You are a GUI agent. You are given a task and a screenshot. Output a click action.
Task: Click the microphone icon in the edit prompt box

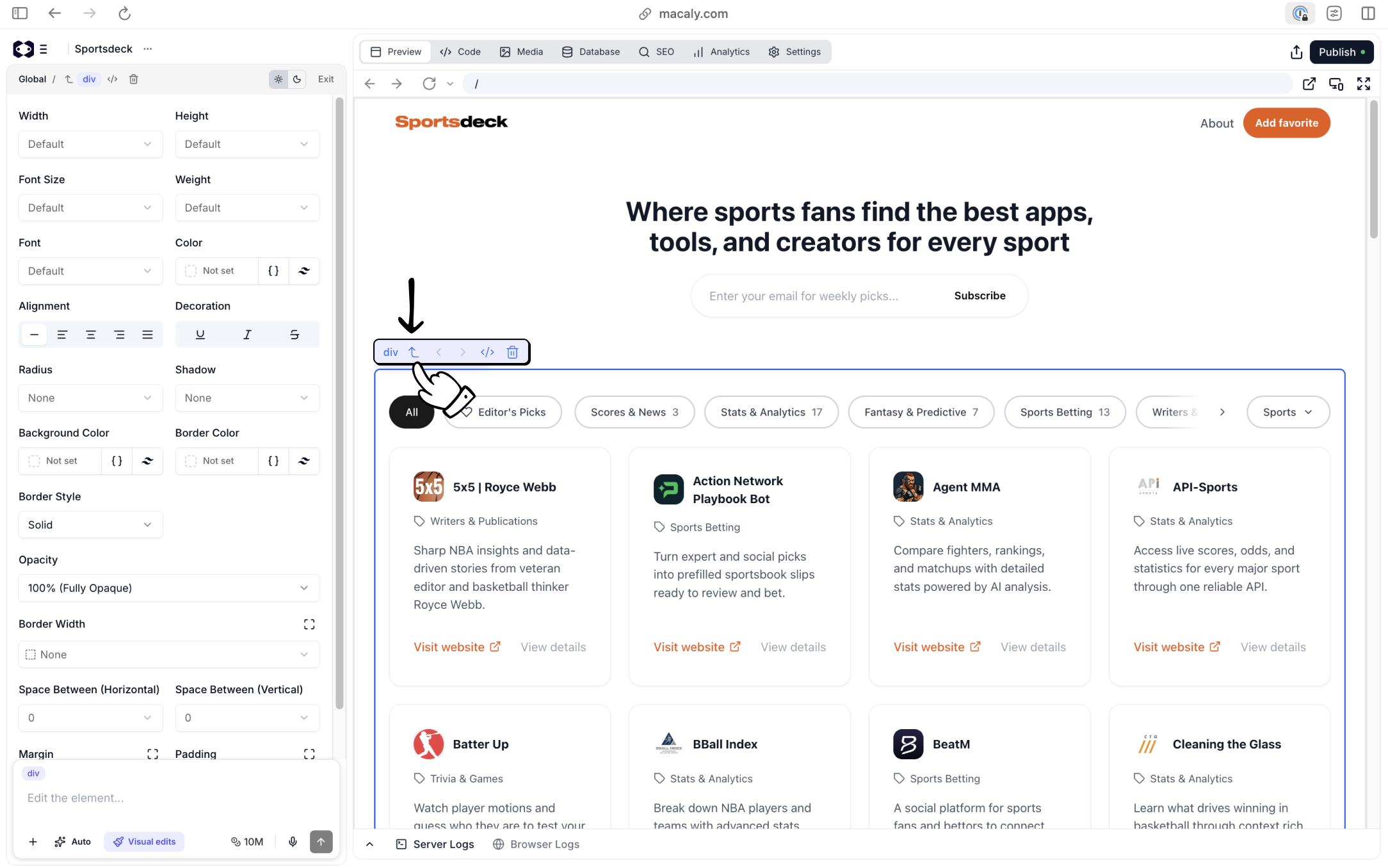point(293,841)
